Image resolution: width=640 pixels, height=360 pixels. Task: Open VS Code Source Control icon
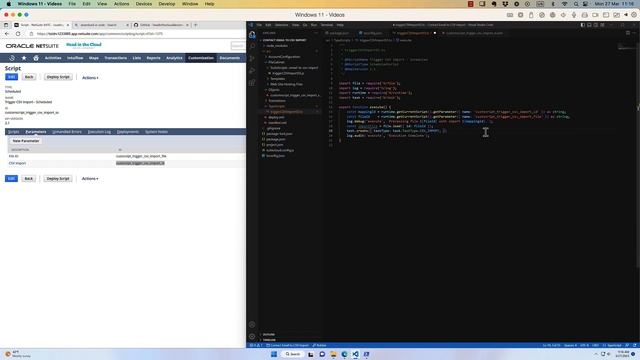click(x=252, y=59)
